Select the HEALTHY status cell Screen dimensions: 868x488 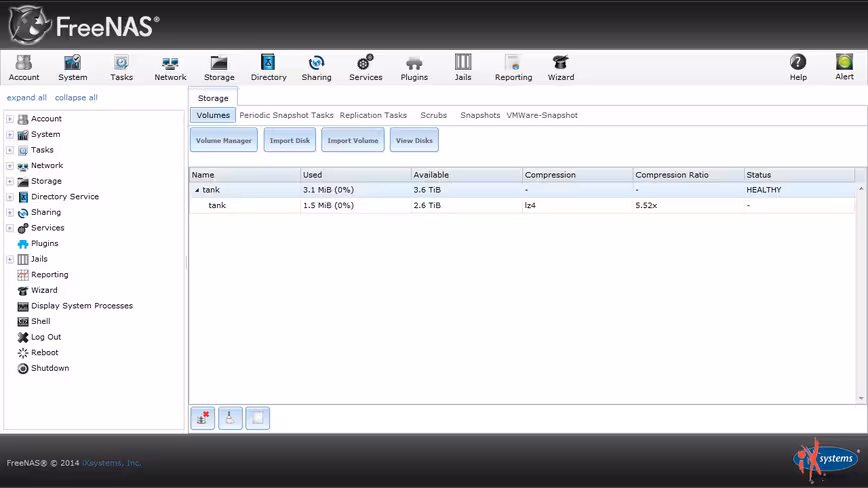(799, 190)
